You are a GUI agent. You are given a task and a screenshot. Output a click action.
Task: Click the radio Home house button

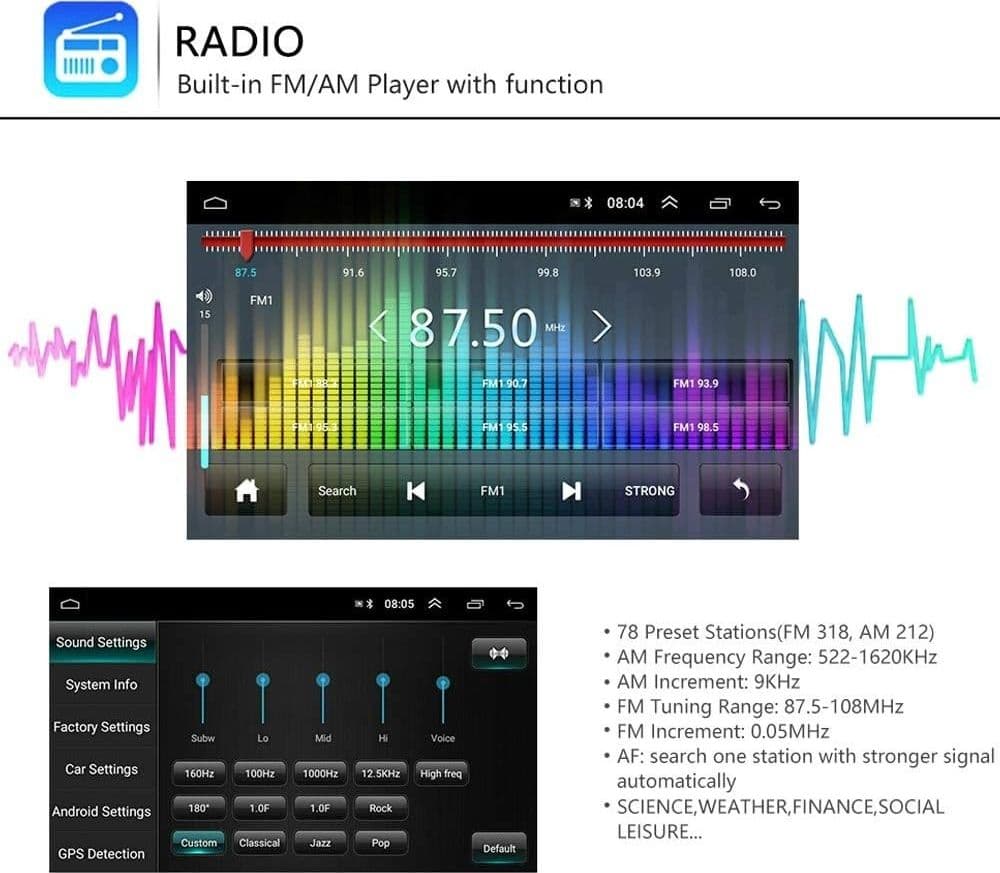[246, 490]
